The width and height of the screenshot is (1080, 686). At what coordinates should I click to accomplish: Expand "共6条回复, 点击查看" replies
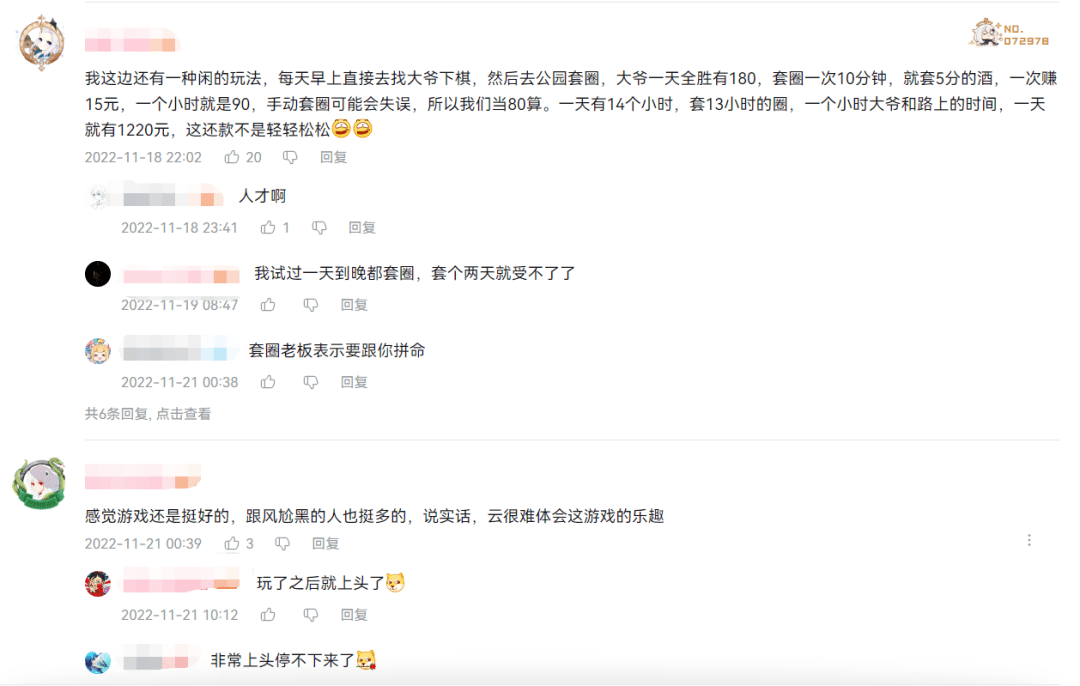click(x=148, y=413)
